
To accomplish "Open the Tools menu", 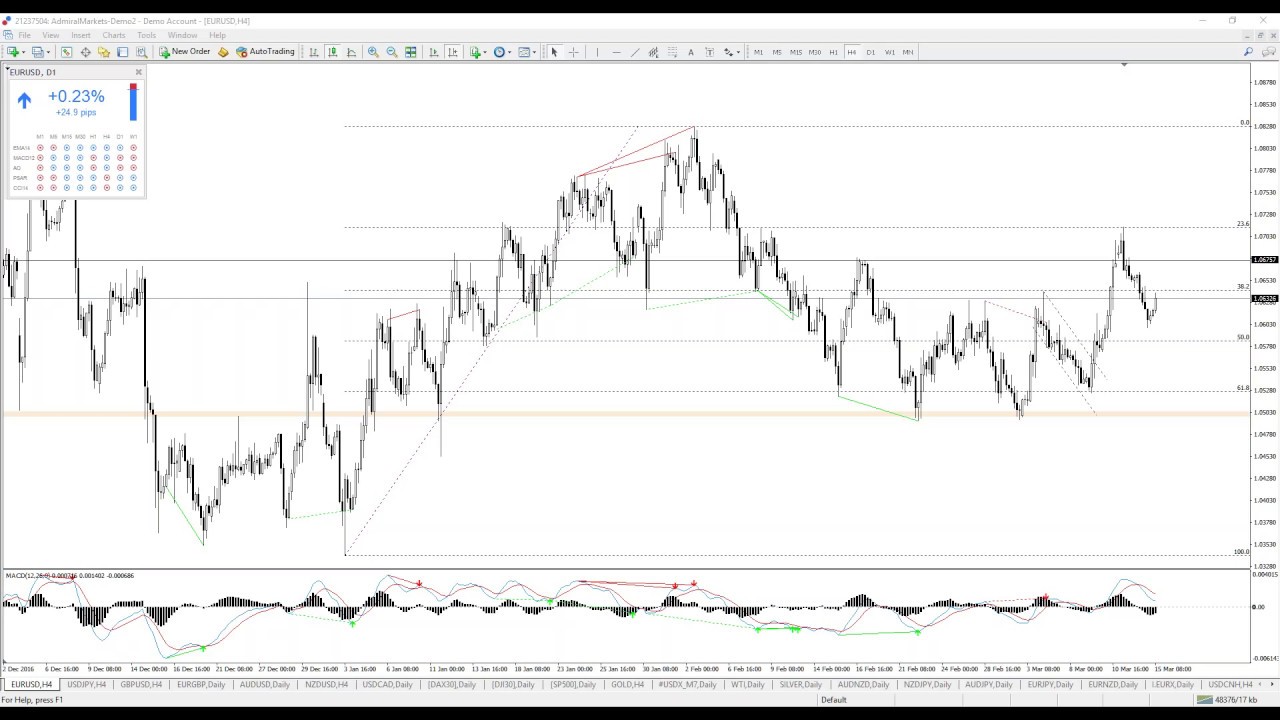I will point(147,35).
